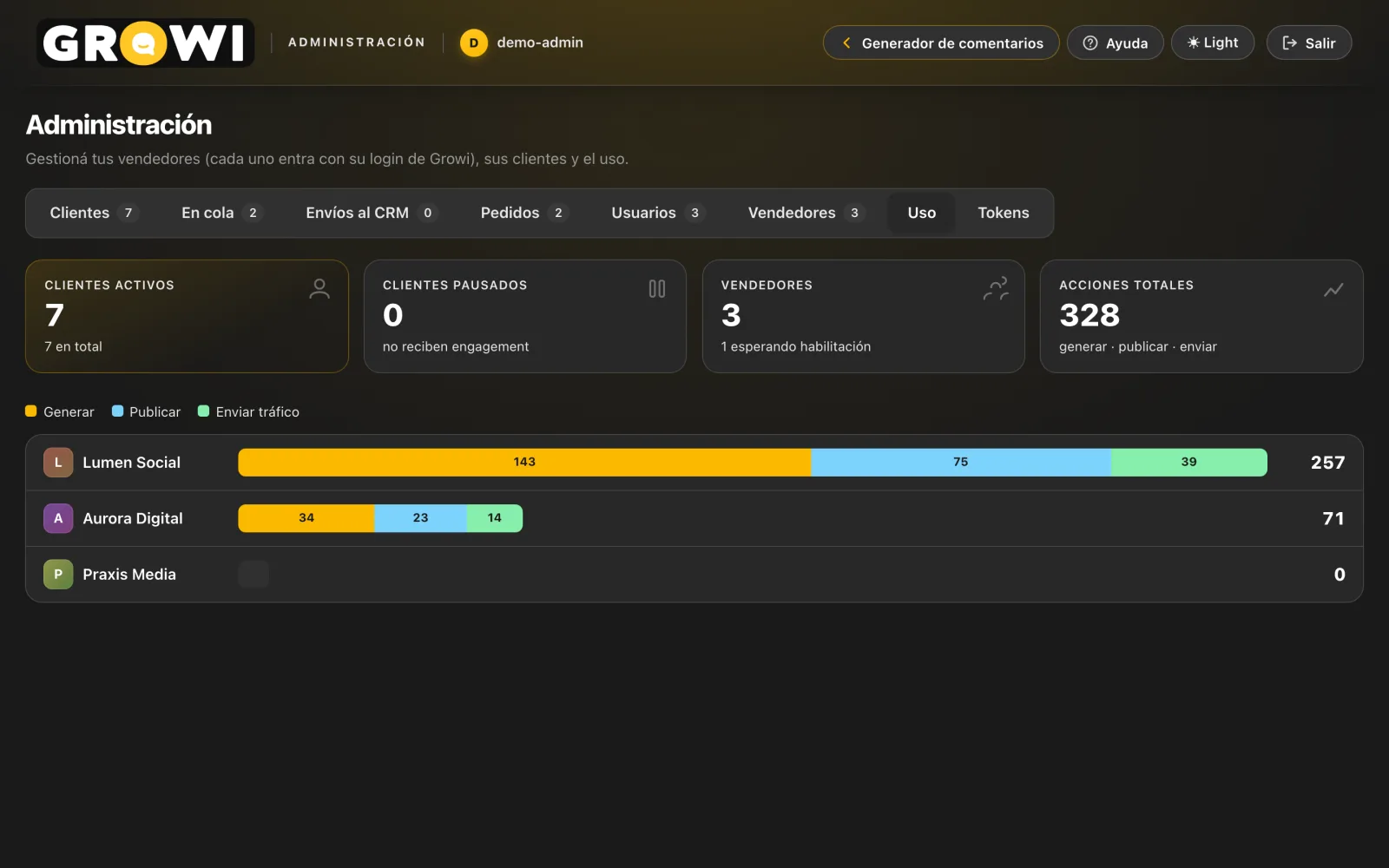
Task: Click Aurora Digital's yellow 34 bar segment
Action: (x=306, y=517)
